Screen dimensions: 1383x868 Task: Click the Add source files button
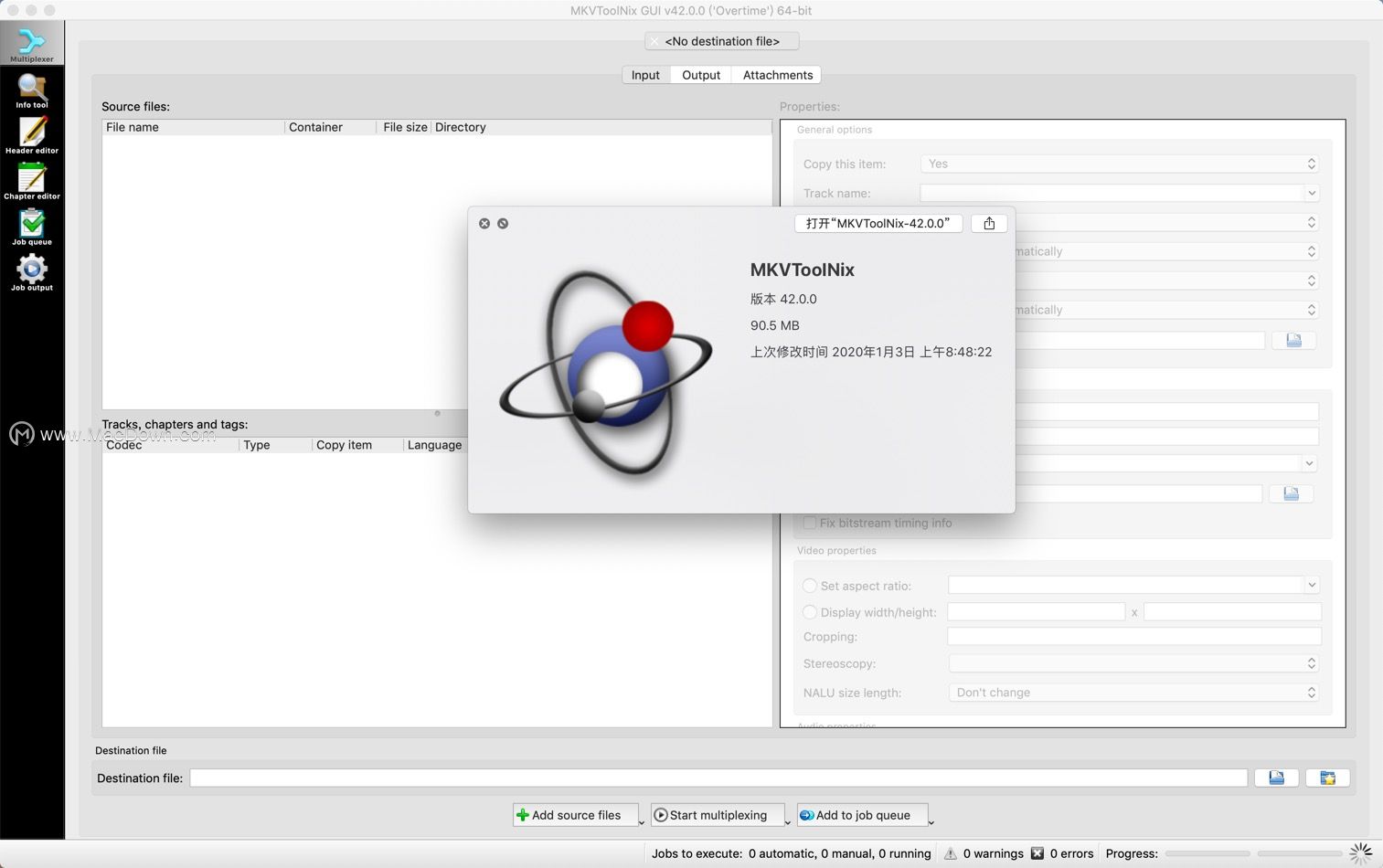(x=575, y=815)
